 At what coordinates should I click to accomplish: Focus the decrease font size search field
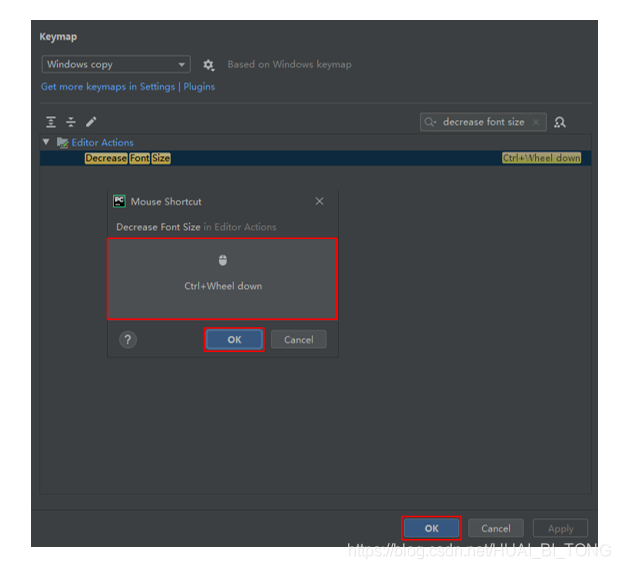point(483,122)
